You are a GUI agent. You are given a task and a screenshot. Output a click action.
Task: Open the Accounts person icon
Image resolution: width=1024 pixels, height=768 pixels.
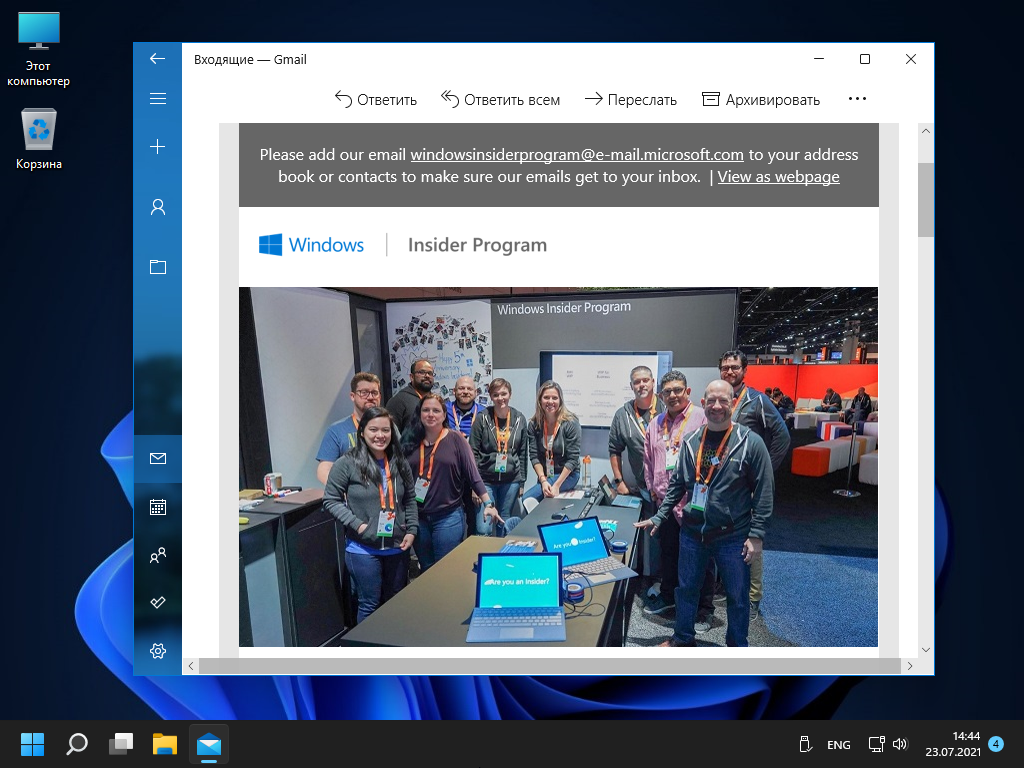point(157,207)
